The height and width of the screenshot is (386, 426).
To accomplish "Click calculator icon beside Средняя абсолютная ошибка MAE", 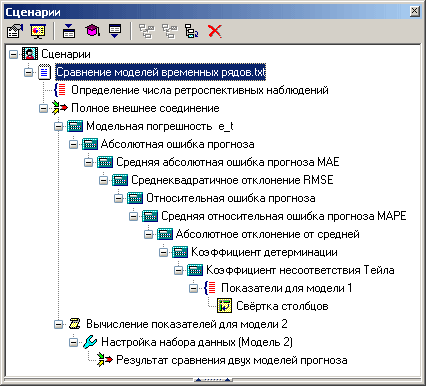I will point(105,162).
